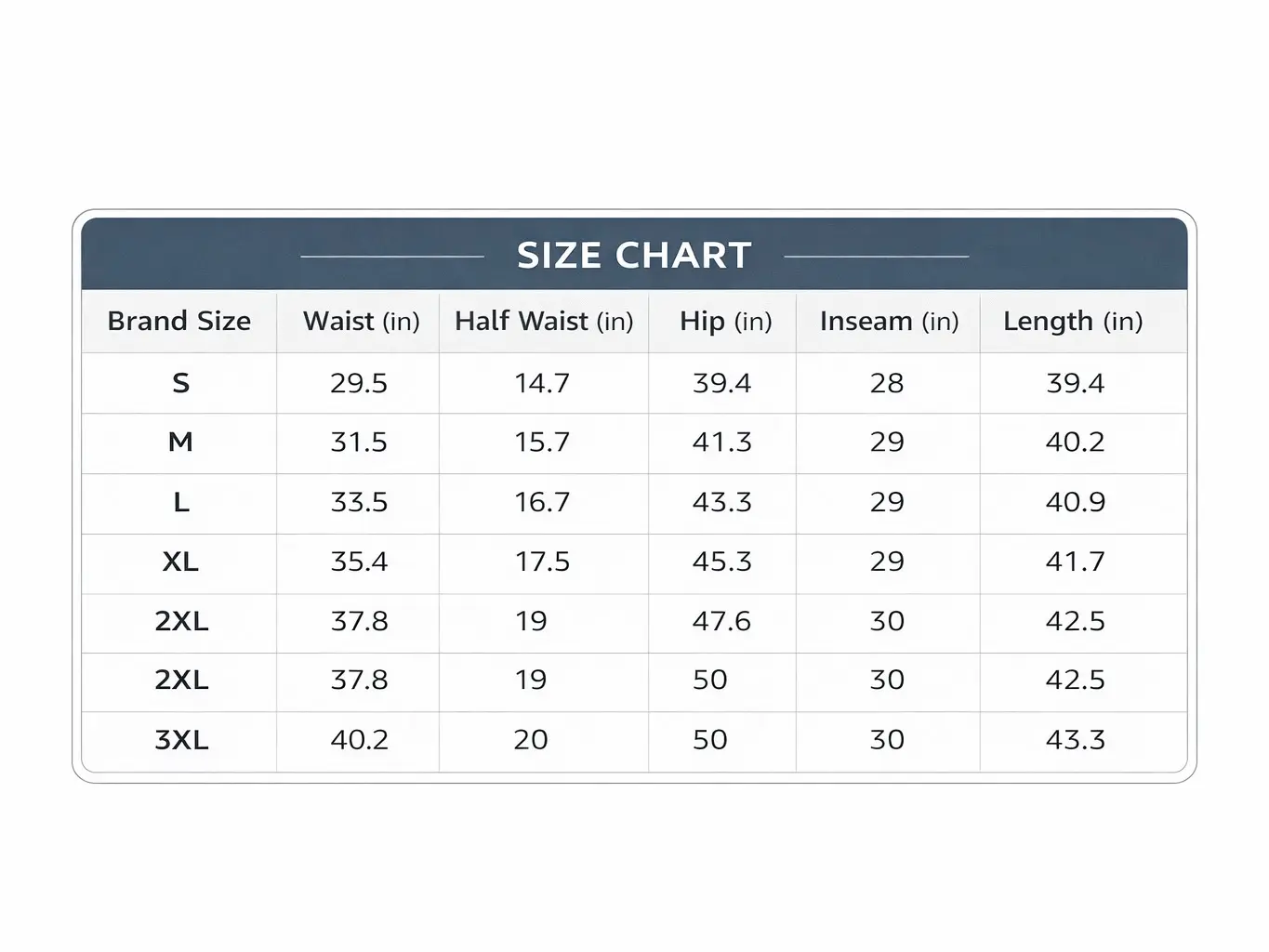
Task: Click the size S row label
Action: click(x=180, y=382)
